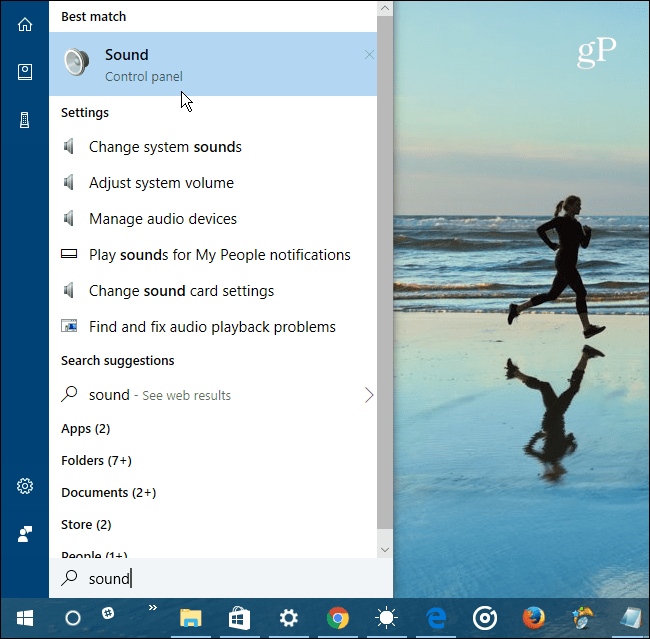Click magnifier icon in search box
This screenshot has width=650, height=639.
(x=69, y=578)
